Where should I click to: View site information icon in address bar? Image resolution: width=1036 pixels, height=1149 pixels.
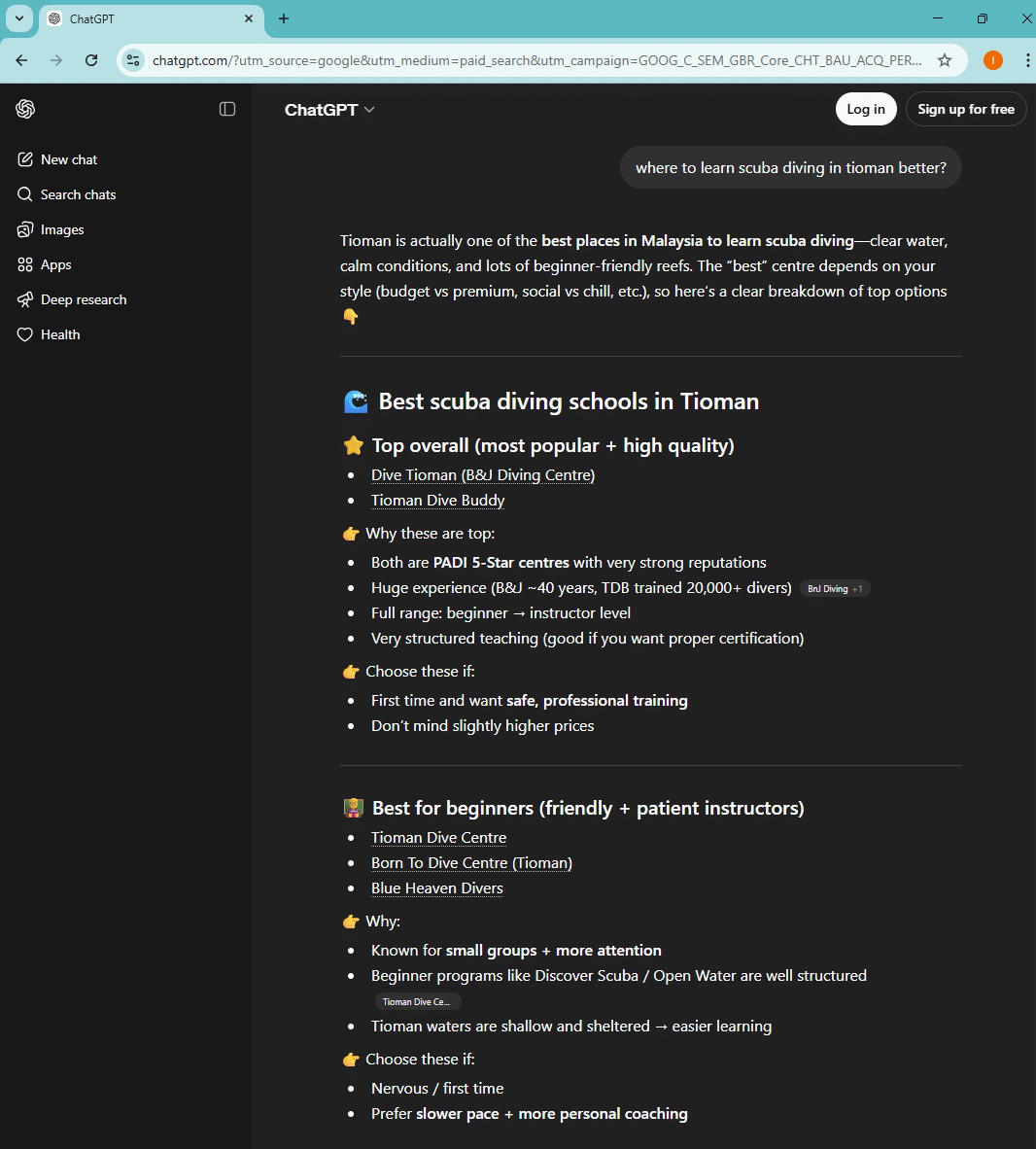(133, 60)
